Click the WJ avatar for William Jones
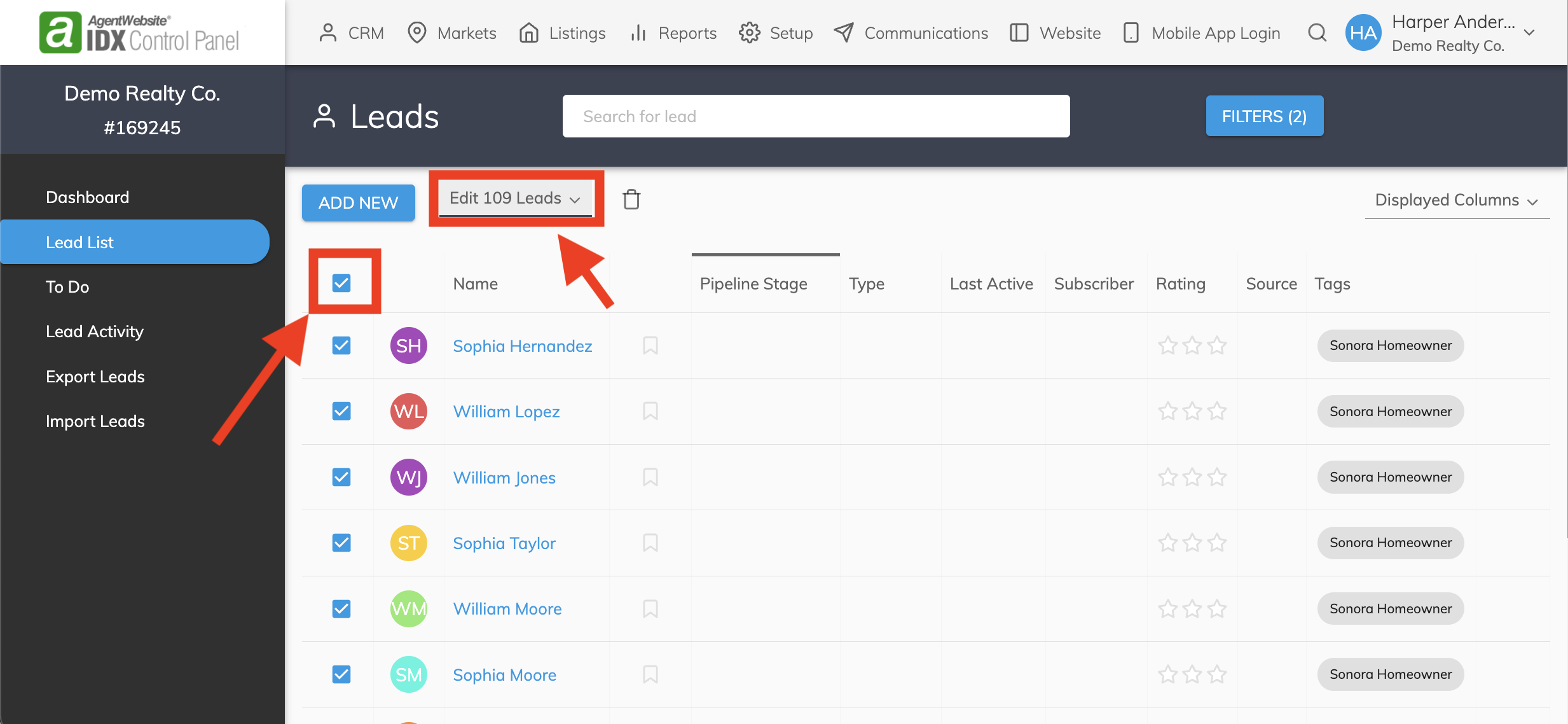The width and height of the screenshot is (1568, 724). click(x=408, y=477)
